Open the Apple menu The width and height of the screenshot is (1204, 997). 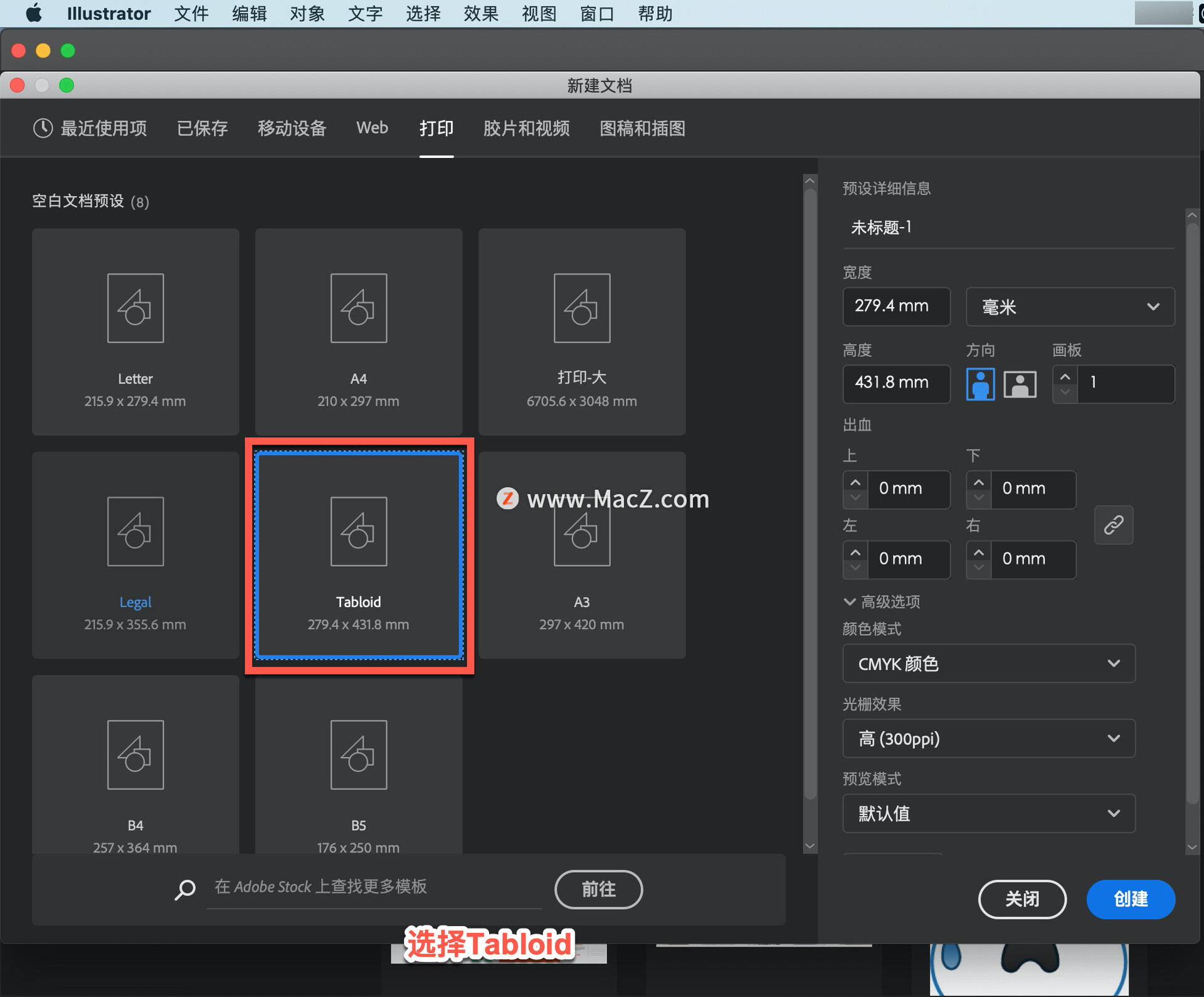(34, 13)
